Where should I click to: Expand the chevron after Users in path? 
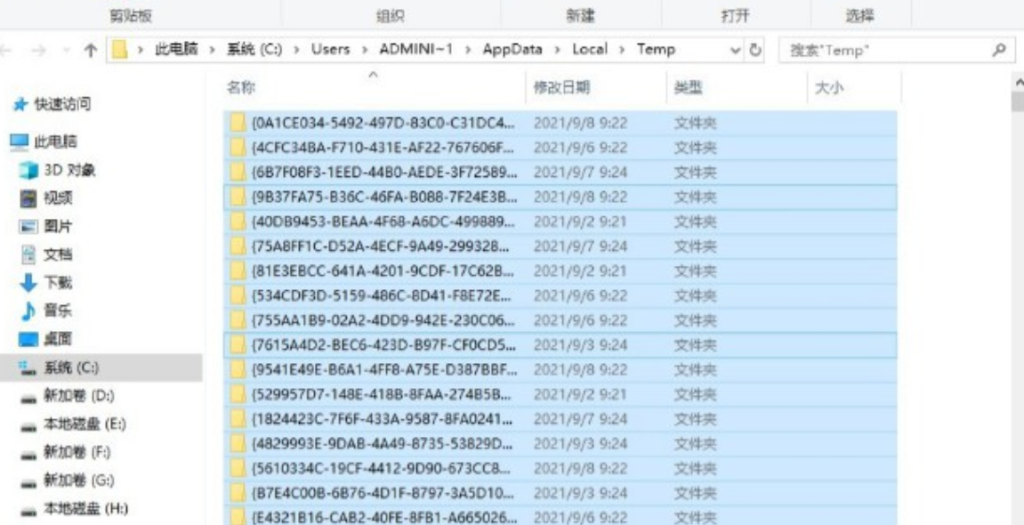[364, 49]
